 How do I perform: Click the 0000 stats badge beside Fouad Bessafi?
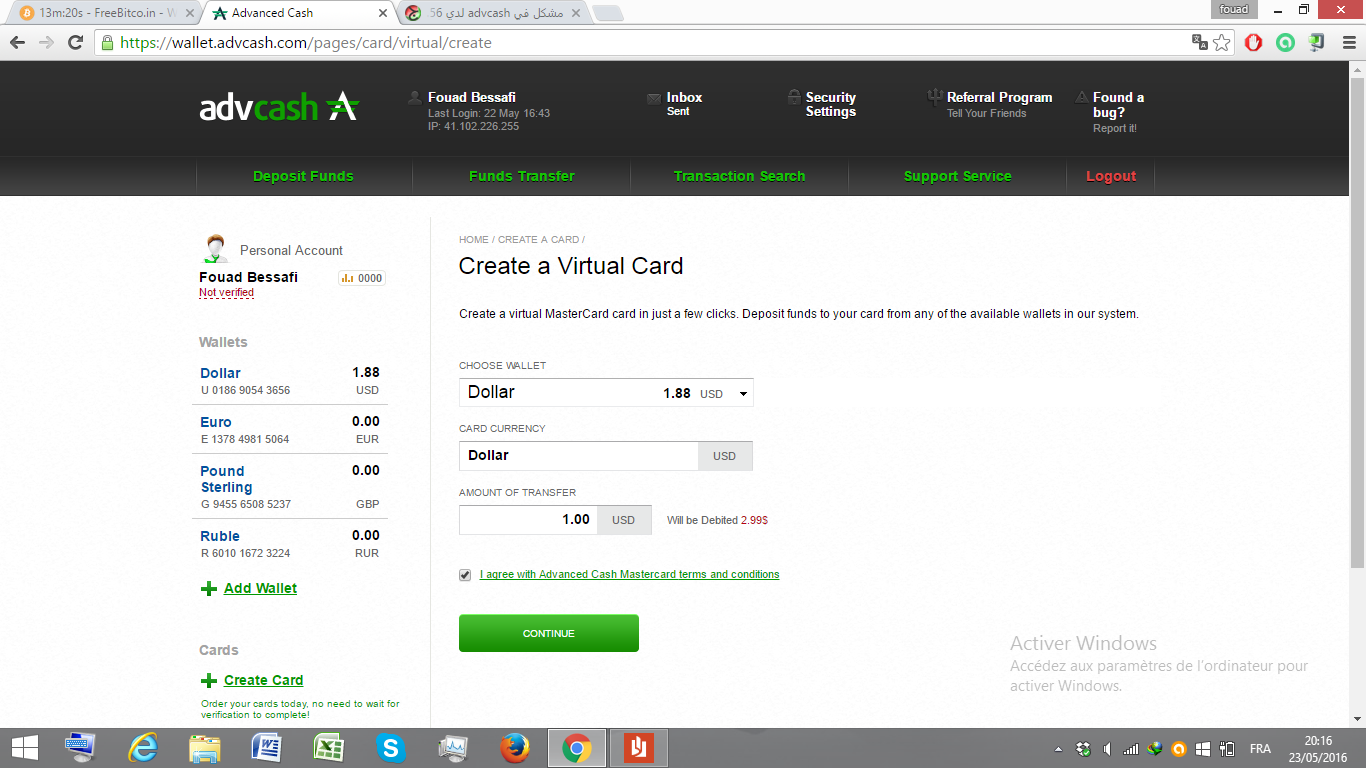[x=362, y=278]
